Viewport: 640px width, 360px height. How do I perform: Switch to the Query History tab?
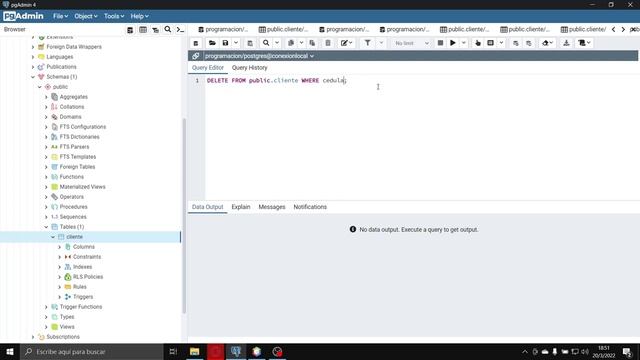tap(249, 68)
